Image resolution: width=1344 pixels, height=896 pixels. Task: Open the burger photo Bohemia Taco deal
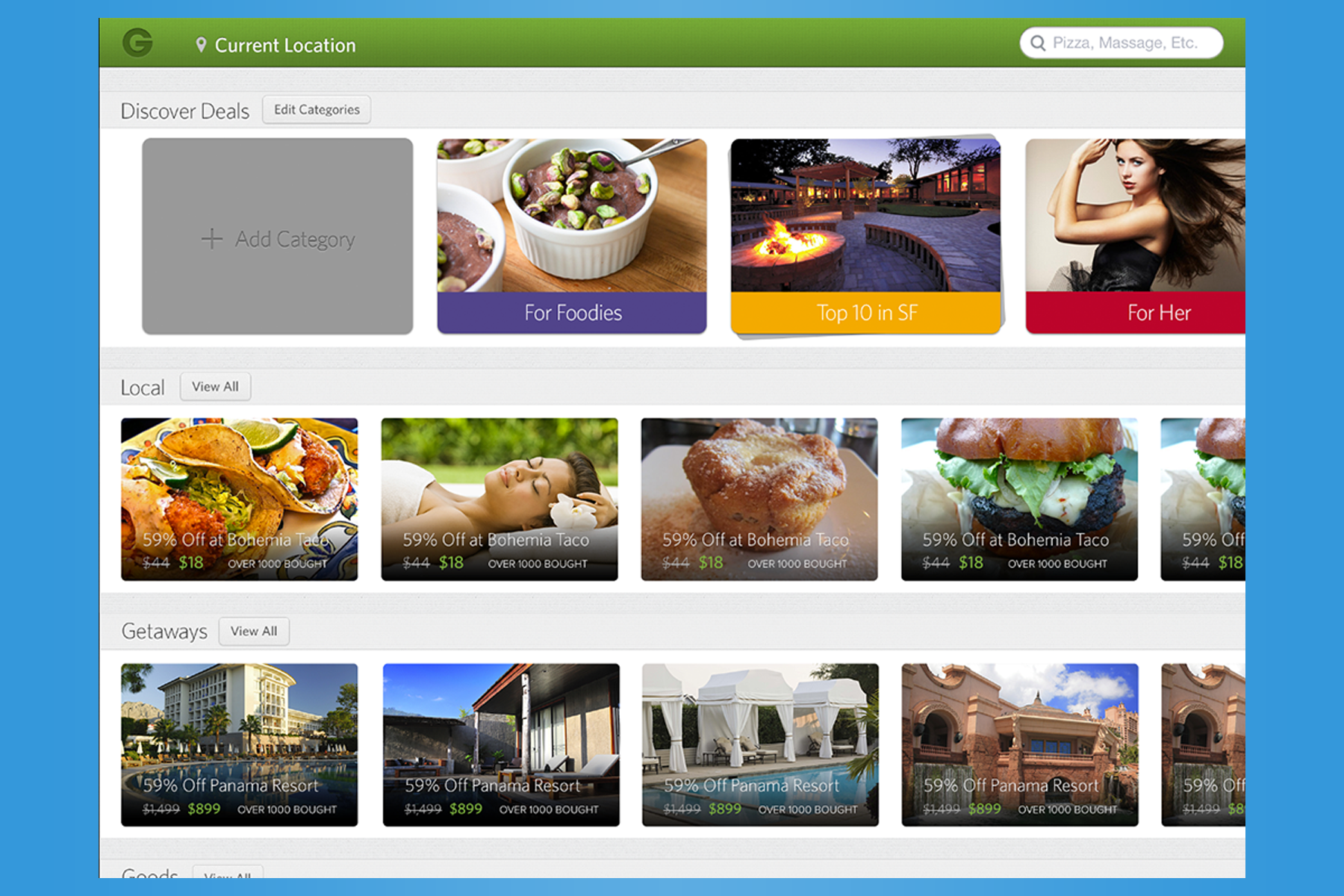click(x=1019, y=499)
